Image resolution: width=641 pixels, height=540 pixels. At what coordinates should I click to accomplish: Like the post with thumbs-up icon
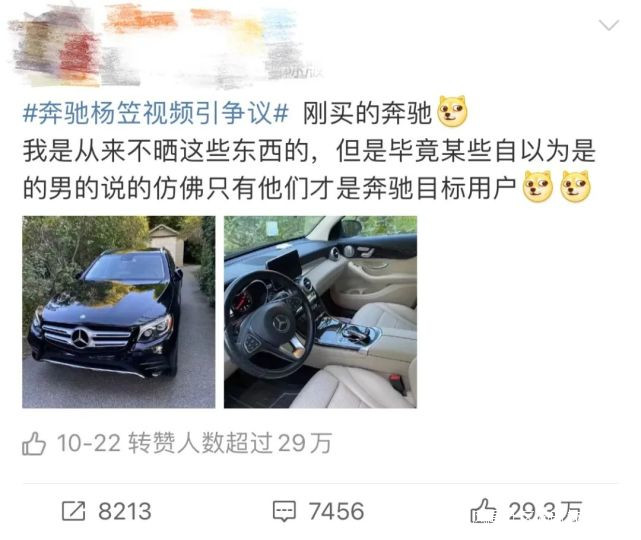click(483, 511)
